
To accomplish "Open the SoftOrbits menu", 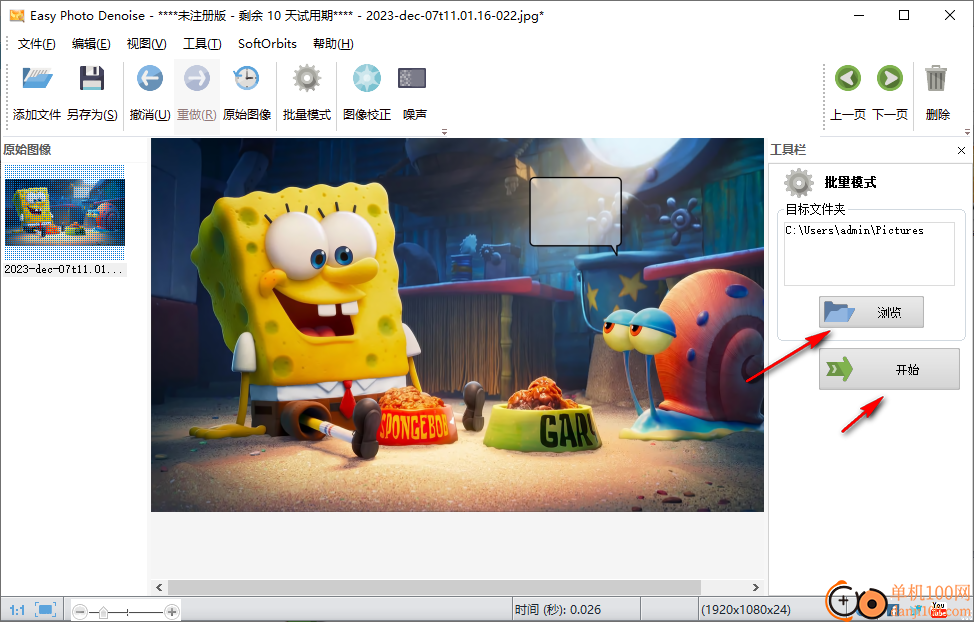I will pos(267,43).
